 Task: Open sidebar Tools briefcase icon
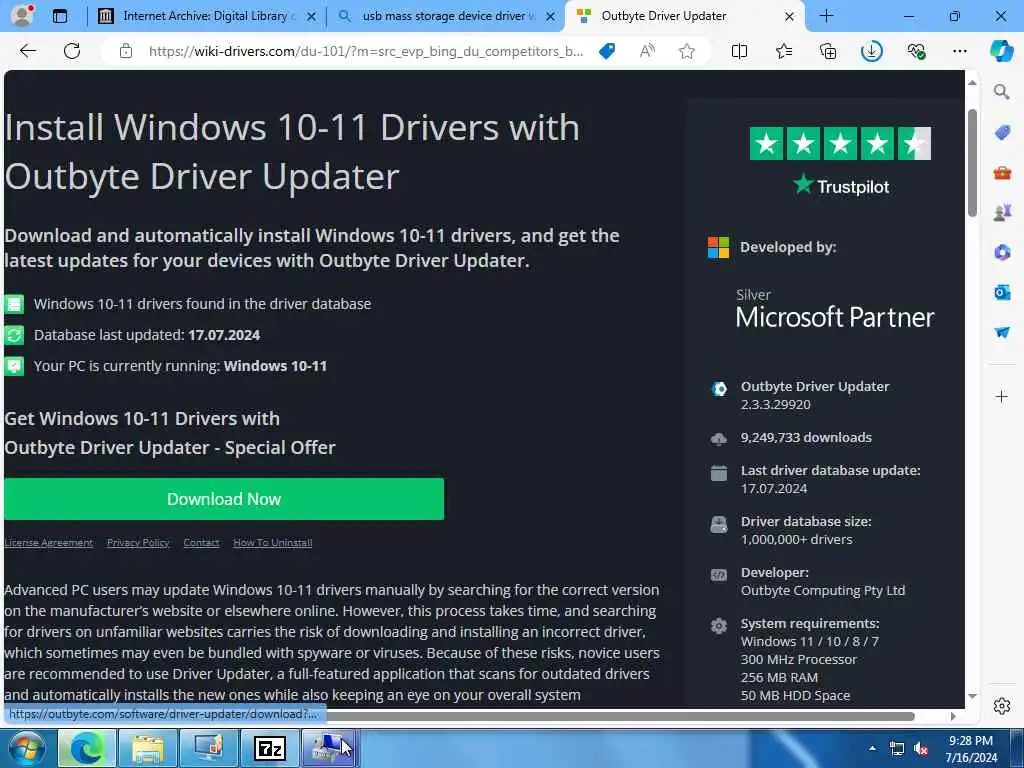coord(1002,172)
